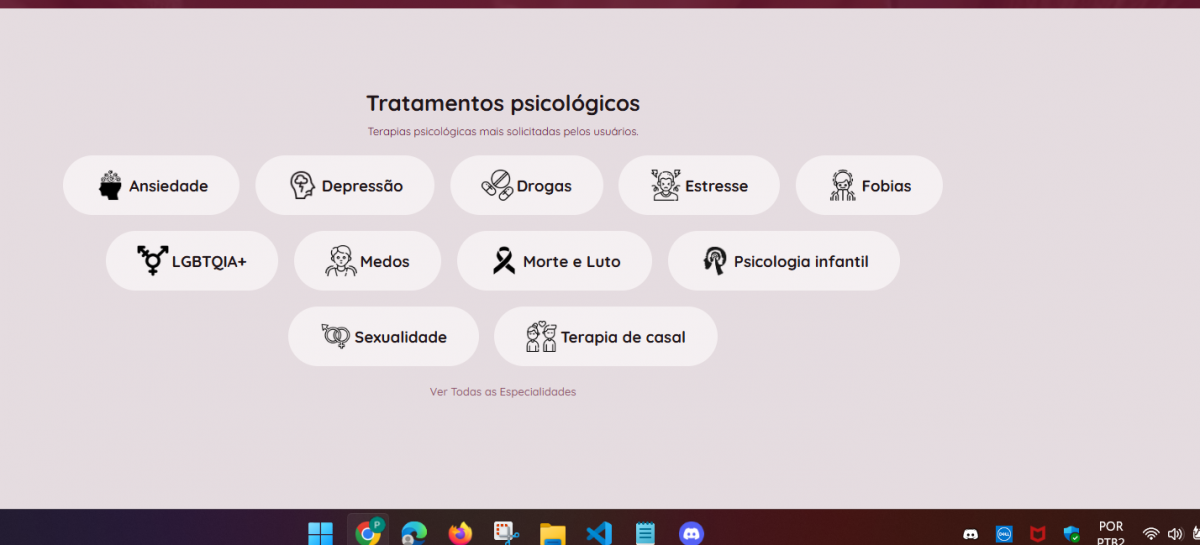Open Discord from the taskbar
Viewport: 1200px width, 545px height.
(x=691, y=533)
